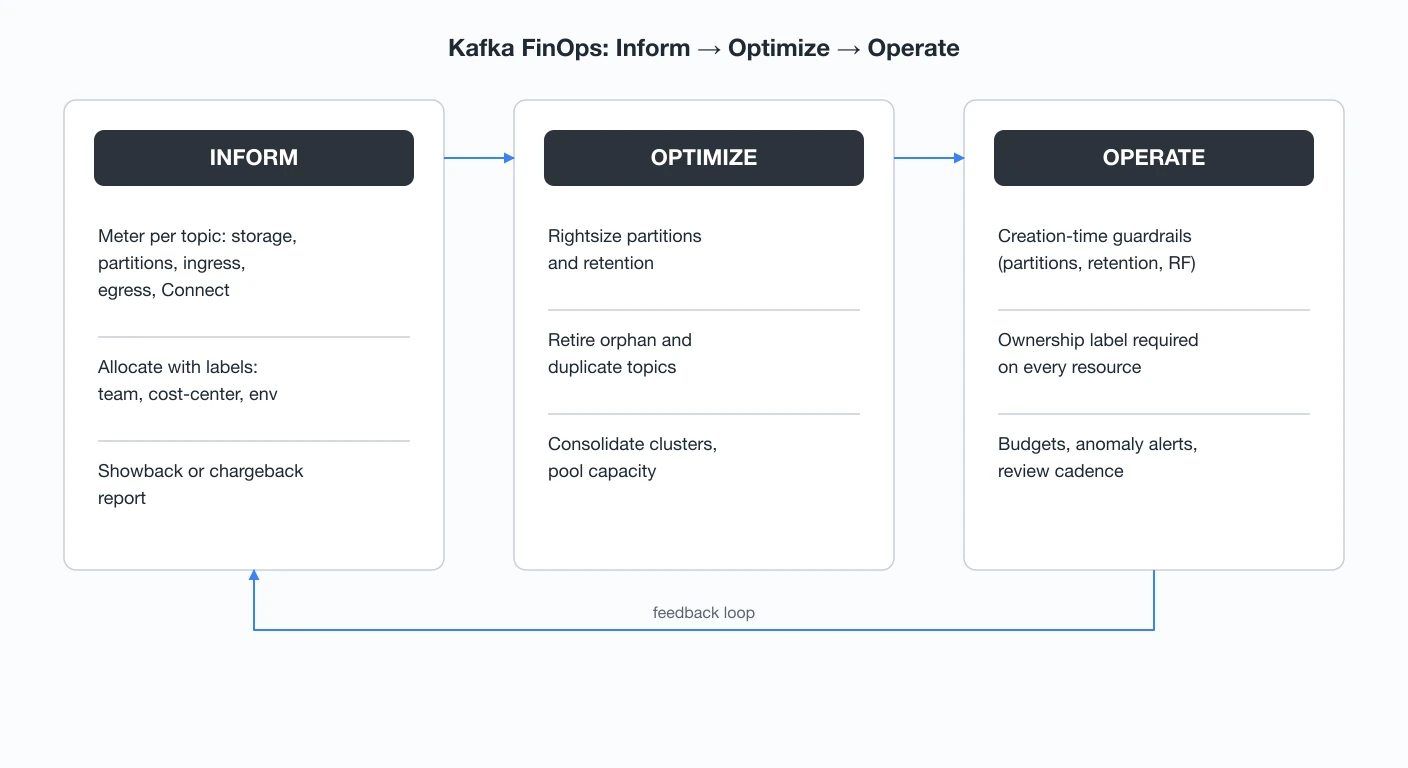
Task: Select the OPERATE header box
Action: (x=1154, y=158)
